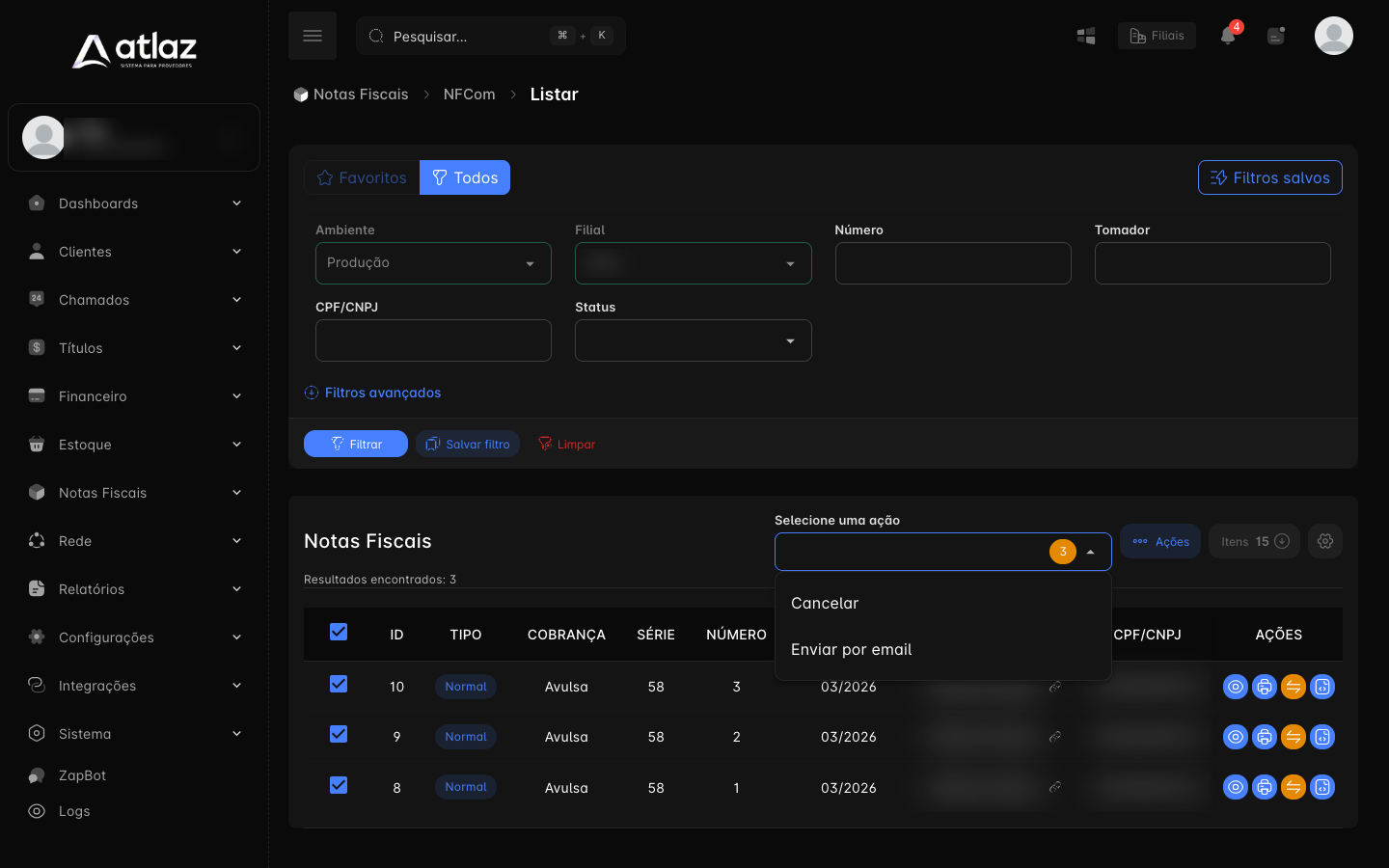
Task: Print the invoice in row ID 10
Action: click(1265, 687)
